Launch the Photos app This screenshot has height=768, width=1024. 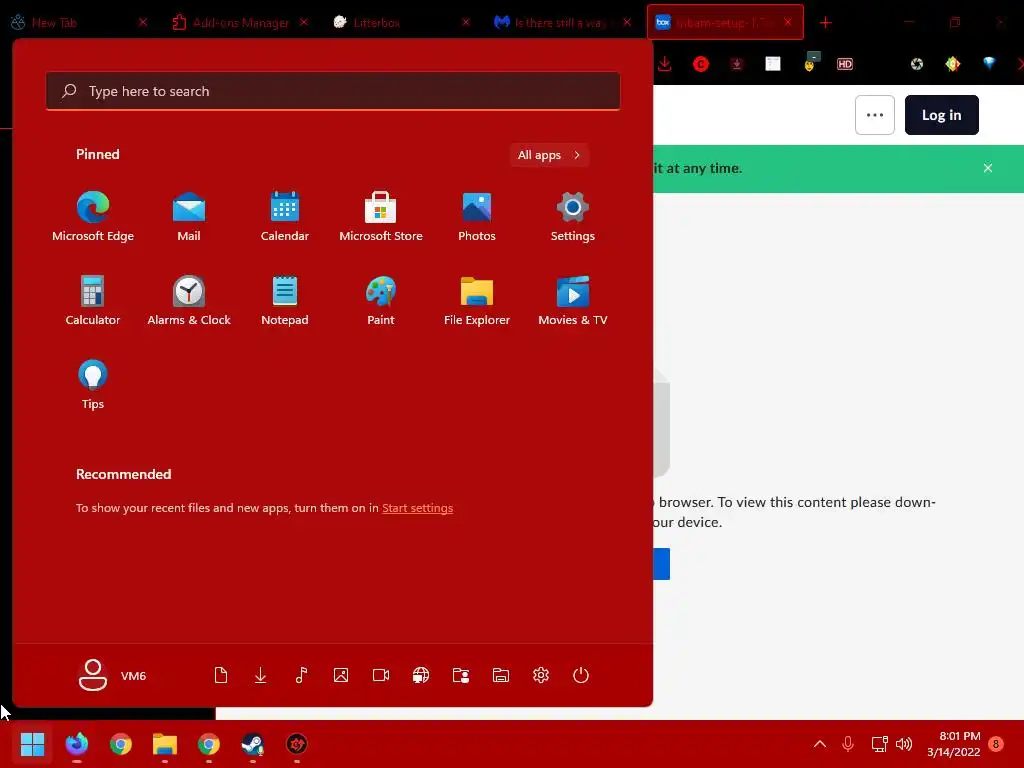point(477,217)
